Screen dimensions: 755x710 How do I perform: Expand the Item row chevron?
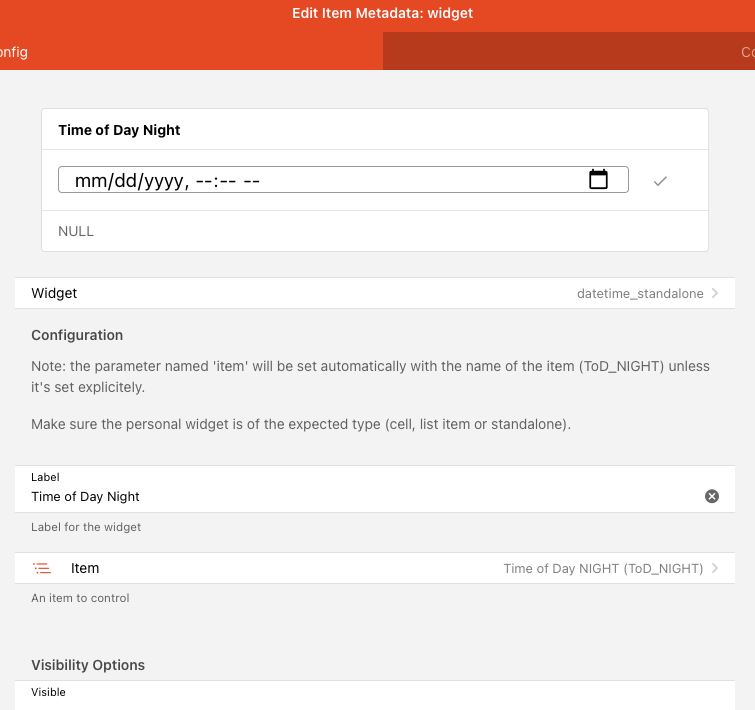coord(715,568)
